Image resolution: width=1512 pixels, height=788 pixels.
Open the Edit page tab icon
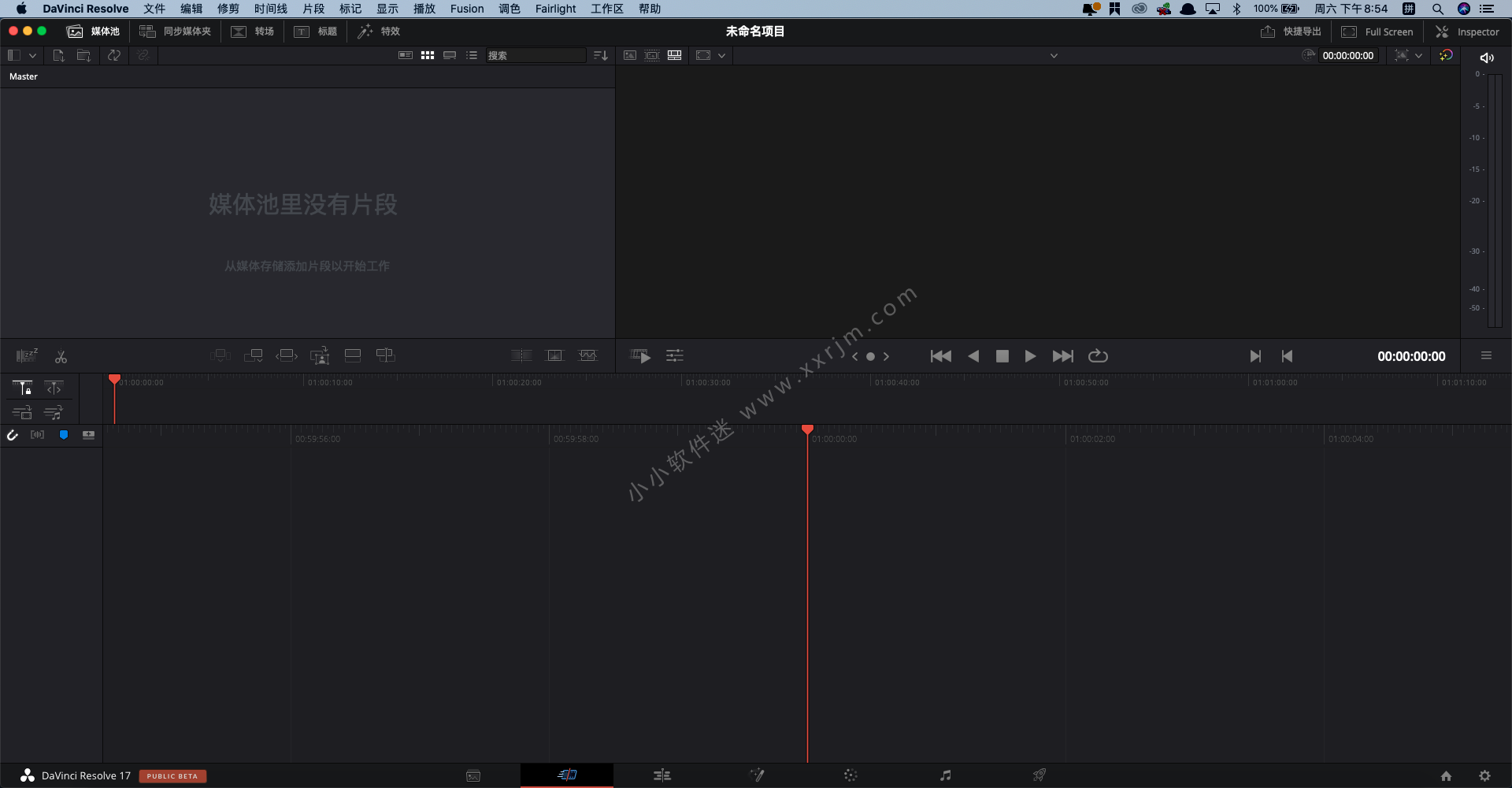point(662,775)
